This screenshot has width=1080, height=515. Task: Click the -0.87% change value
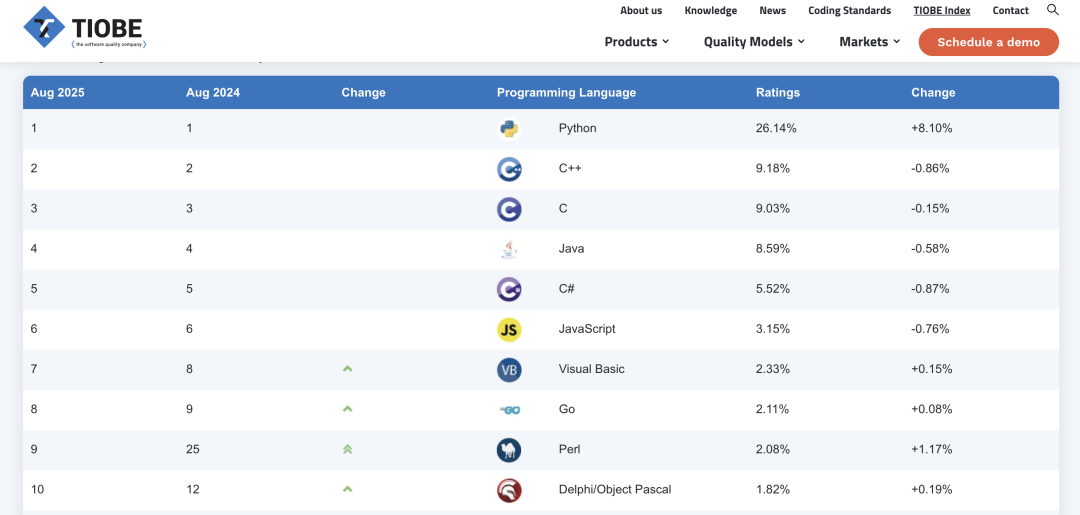[931, 288]
